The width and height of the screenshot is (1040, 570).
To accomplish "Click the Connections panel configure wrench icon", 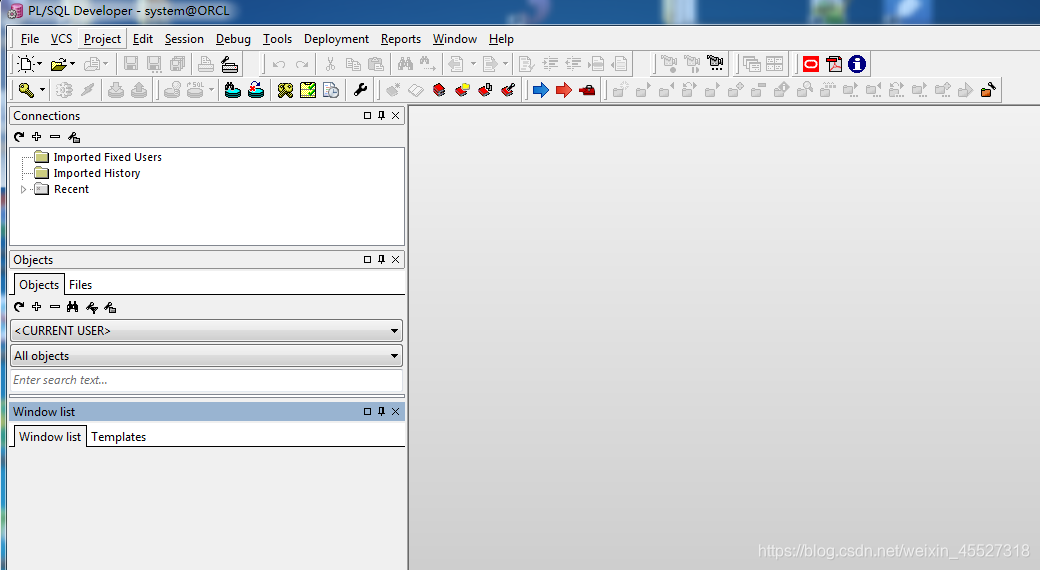I will click(x=74, y=137).
